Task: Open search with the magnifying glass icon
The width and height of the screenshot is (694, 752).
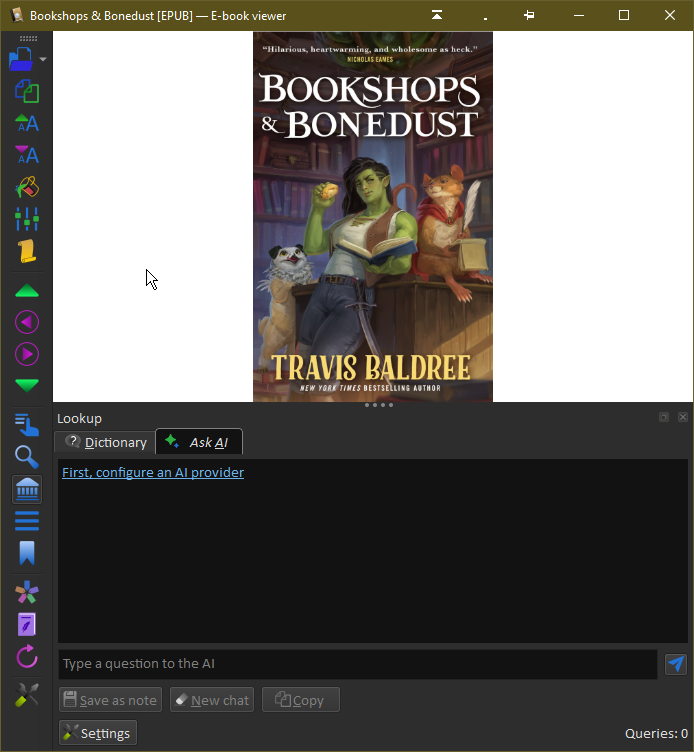Action: pyautogui.click(x=27, y=457)
